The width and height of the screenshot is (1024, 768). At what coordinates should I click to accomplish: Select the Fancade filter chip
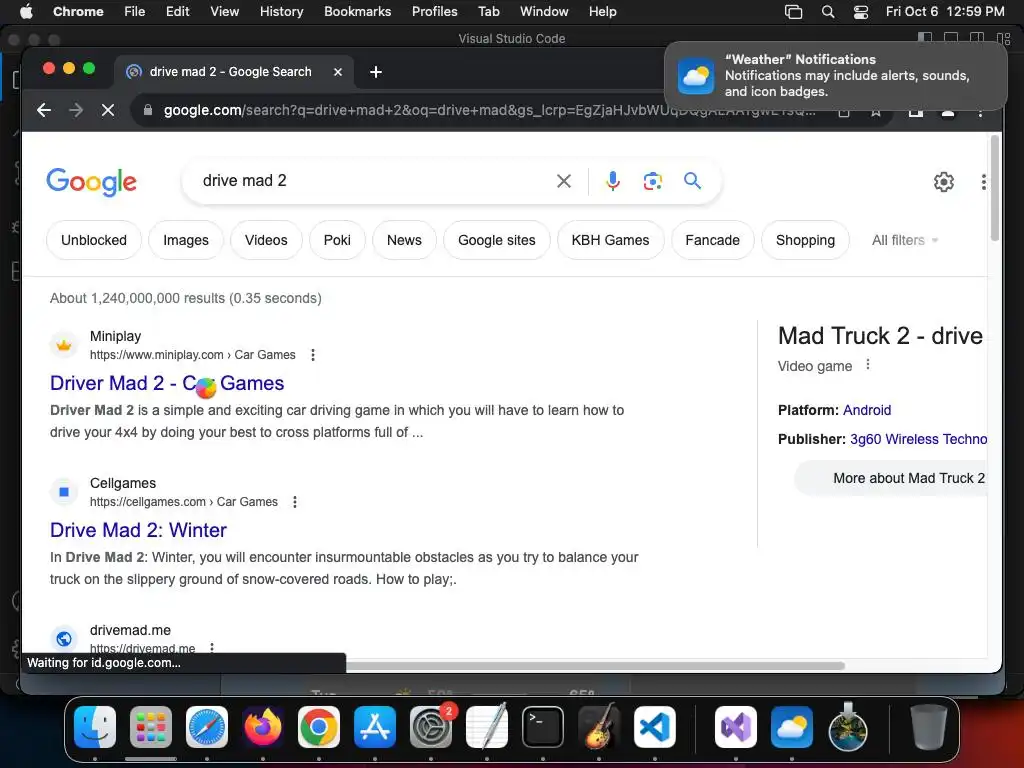pyautogui.click(x=712, y=240)
